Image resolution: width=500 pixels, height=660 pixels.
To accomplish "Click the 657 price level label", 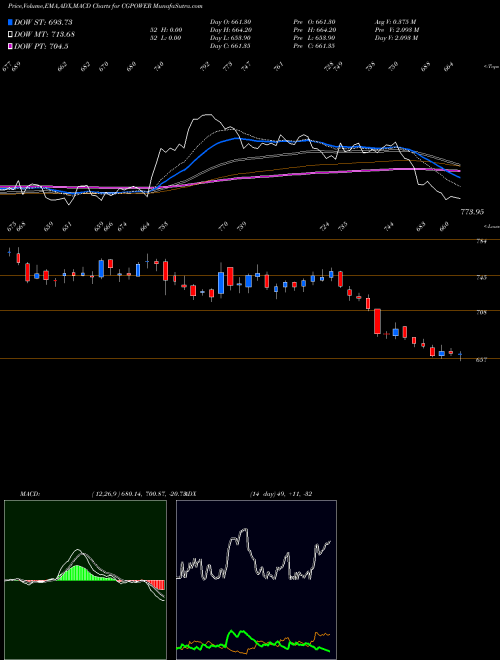I will pos(482,360).
